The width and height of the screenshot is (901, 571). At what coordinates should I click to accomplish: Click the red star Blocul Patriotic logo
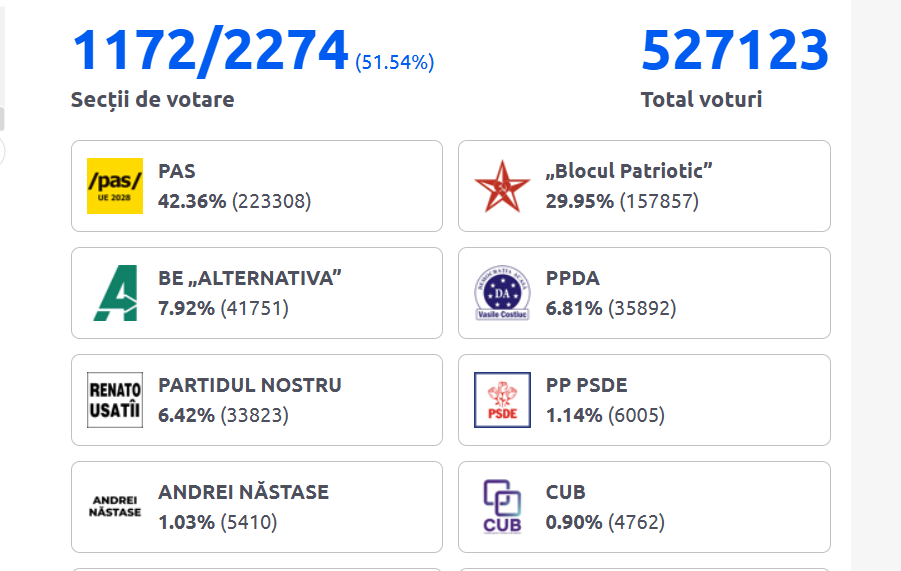502,186
